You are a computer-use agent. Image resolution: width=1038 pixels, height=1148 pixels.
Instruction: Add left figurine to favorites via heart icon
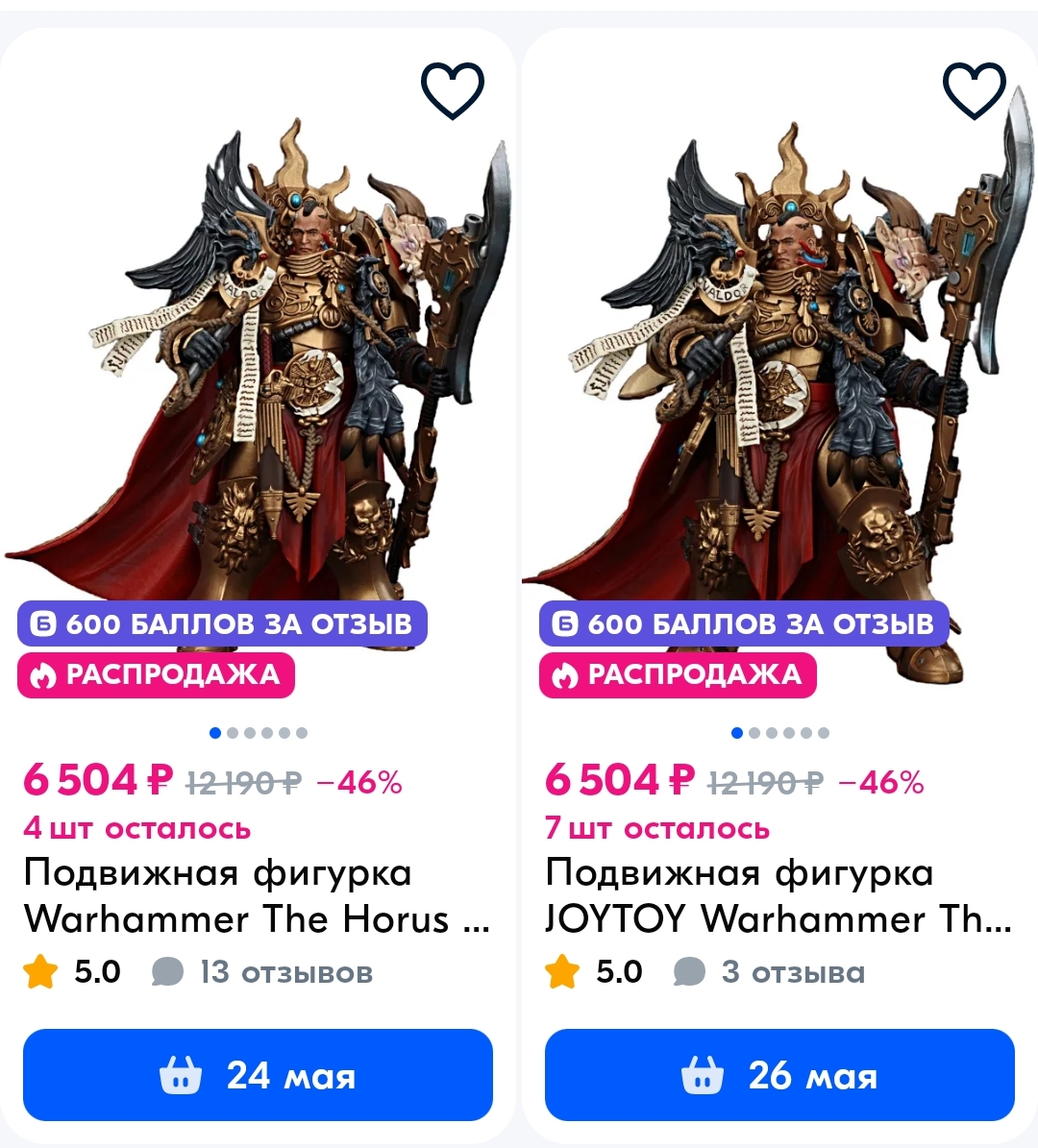coord(452,90)
